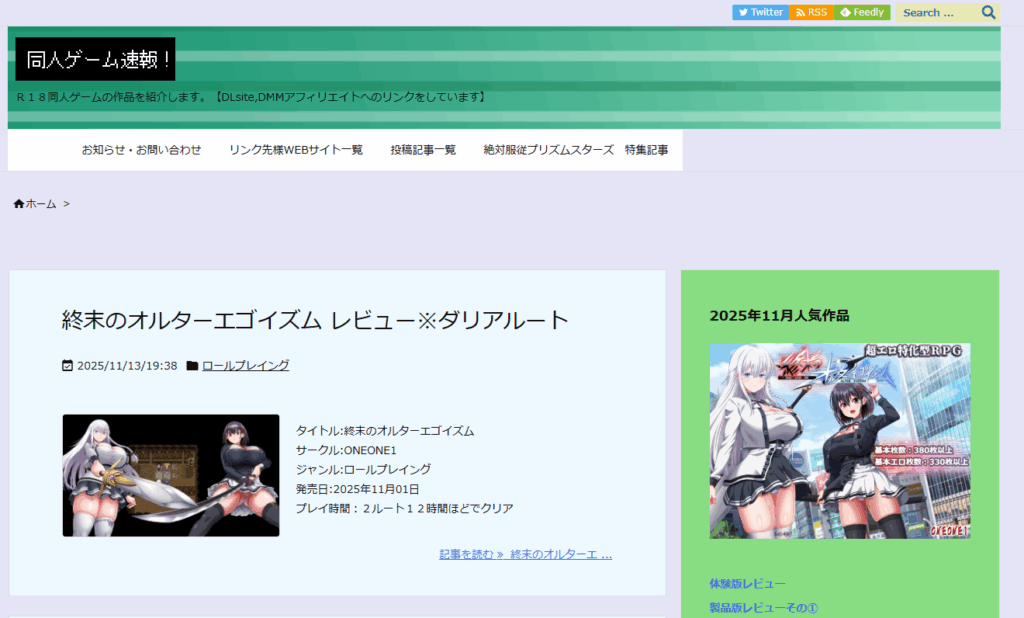Click the 同人ゲーム速報！ site logo
The image size is (1024, 618).
pyautogui.click(x=95, y=60)
